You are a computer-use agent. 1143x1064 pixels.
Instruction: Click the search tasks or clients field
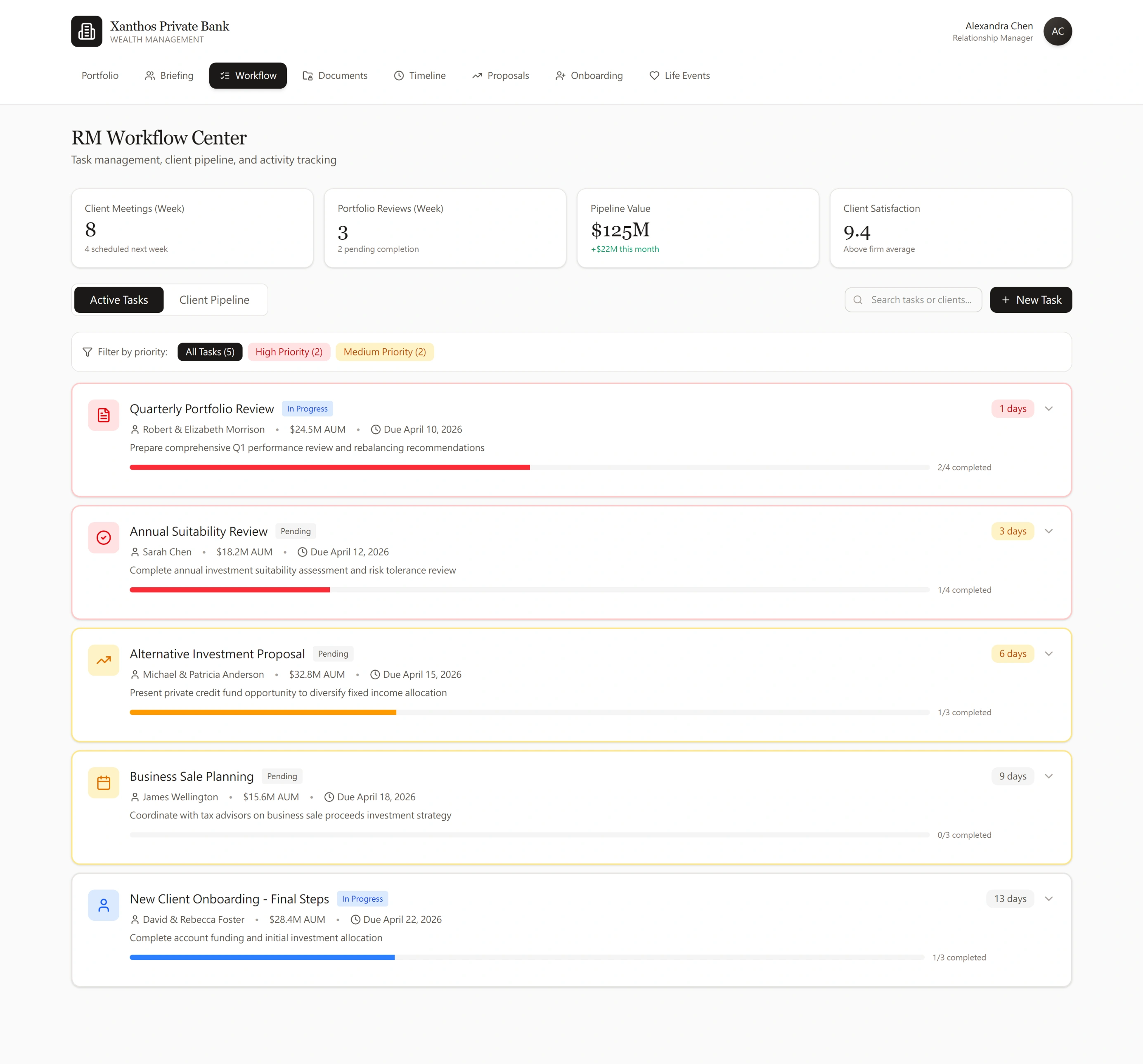click(x=913, y=300)
